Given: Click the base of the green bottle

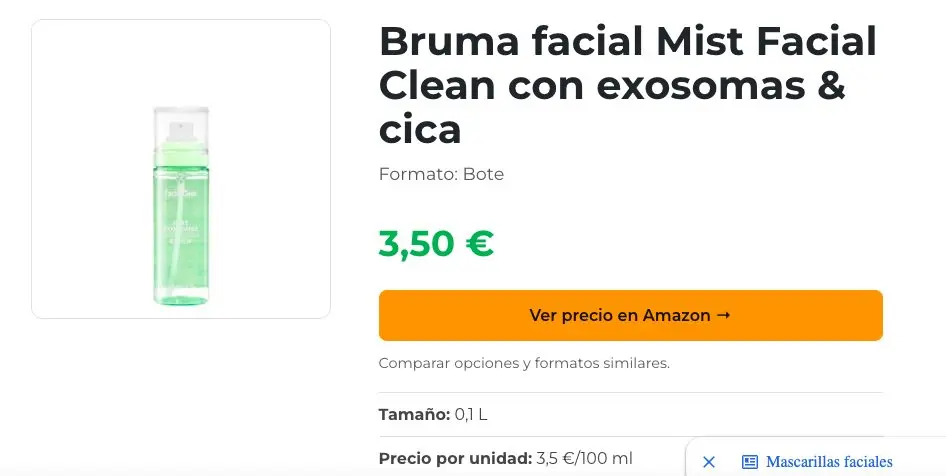Looking at the screenshot, I should click(x=181, y=296).
